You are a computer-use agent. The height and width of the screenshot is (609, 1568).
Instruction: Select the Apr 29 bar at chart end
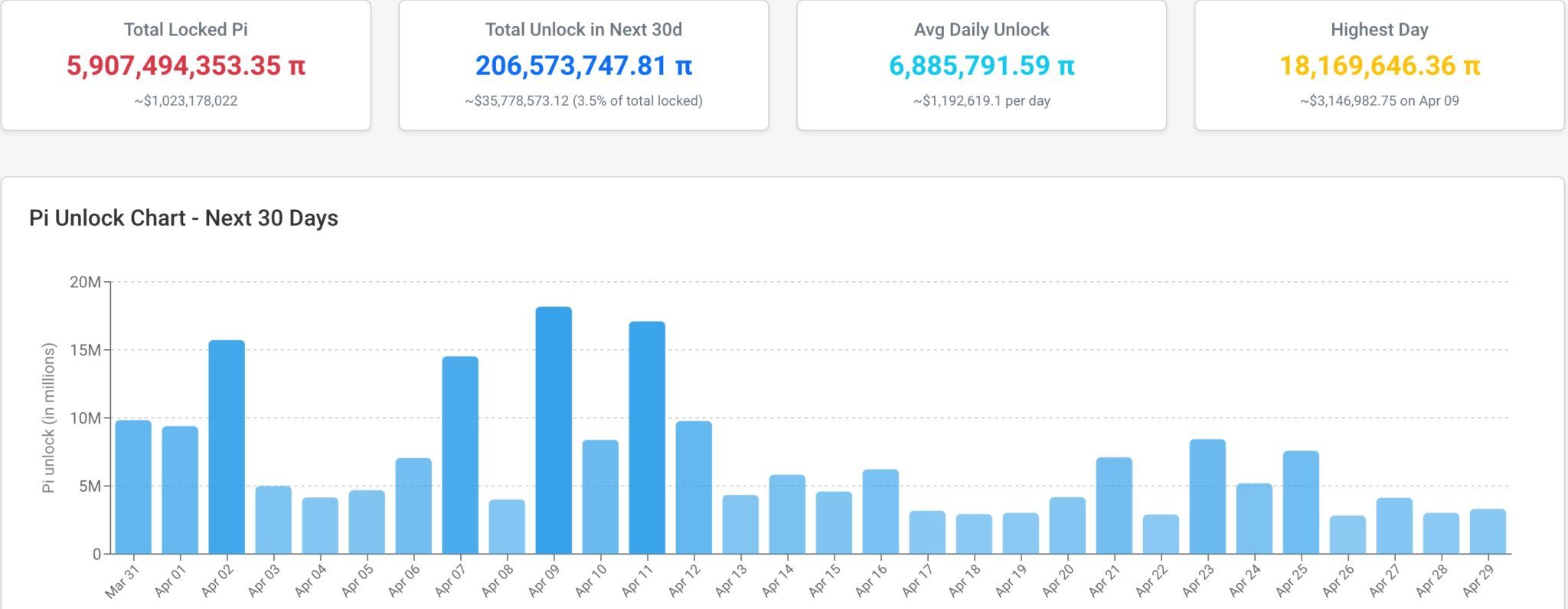1488,532
